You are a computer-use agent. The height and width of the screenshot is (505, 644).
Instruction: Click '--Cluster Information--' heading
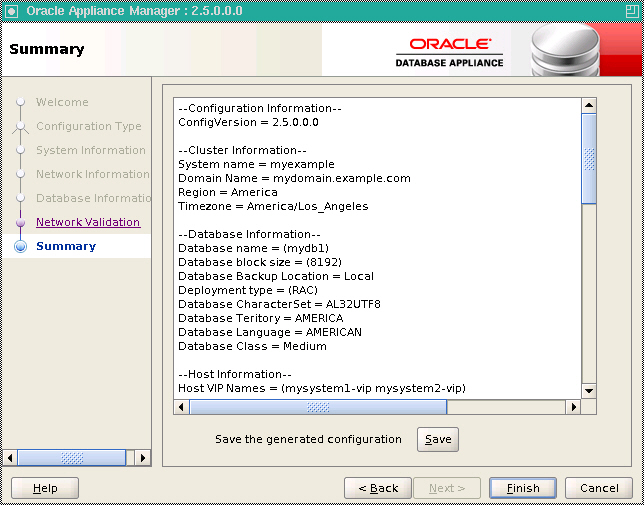point(242,150)
